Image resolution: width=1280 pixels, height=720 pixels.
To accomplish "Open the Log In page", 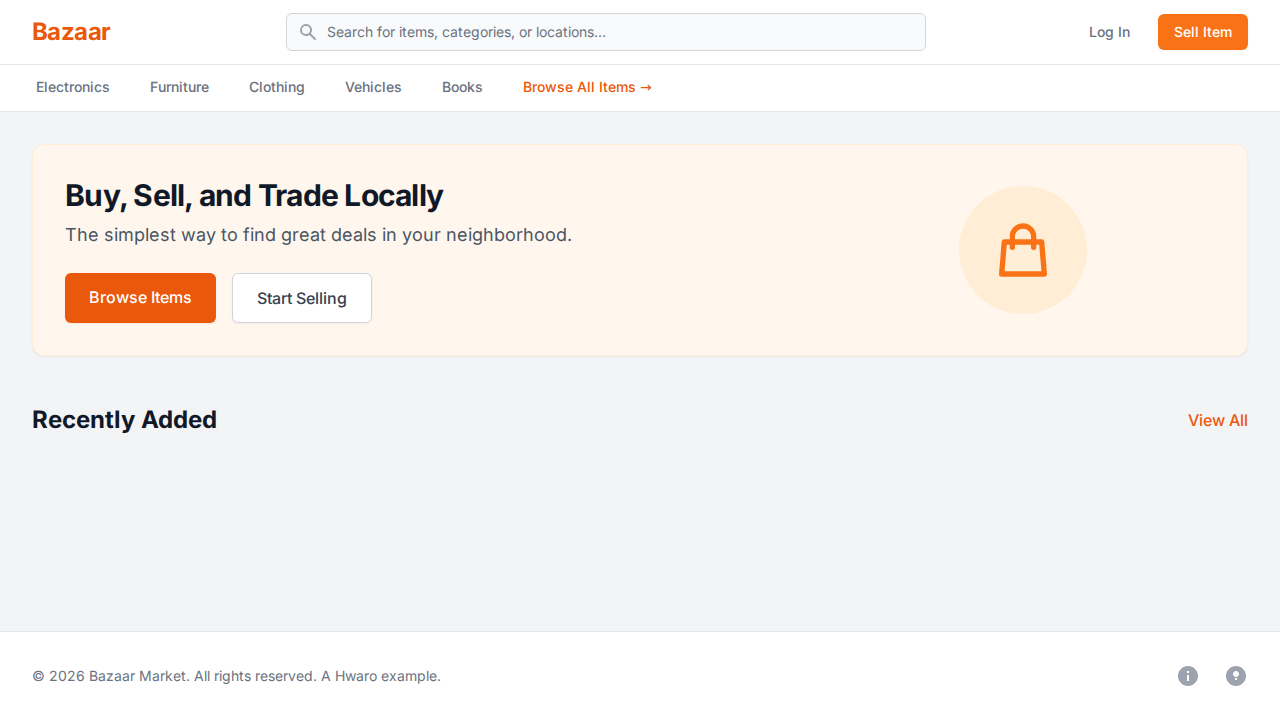I will [1109, 32].
